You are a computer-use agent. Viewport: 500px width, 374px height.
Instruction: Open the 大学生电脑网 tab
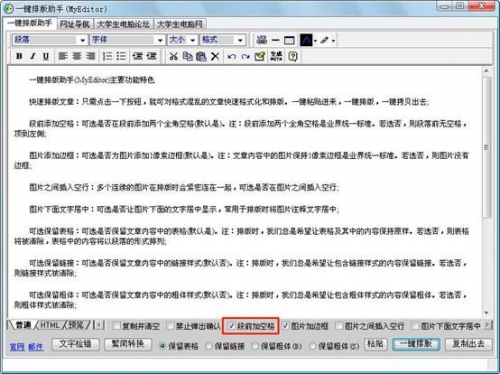tap(180, 24)
